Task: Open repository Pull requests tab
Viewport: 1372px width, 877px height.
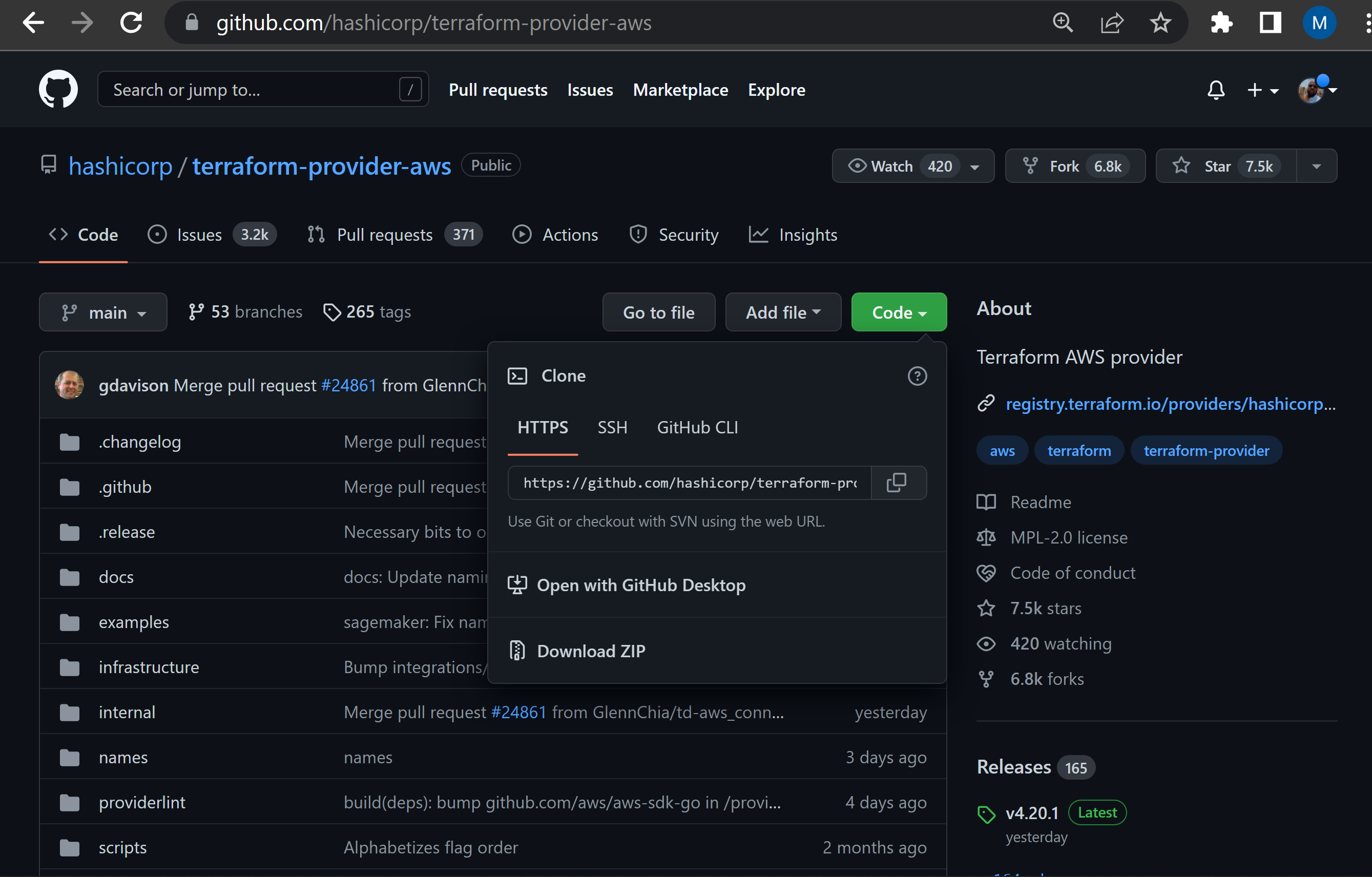Action: coord(394,235)
